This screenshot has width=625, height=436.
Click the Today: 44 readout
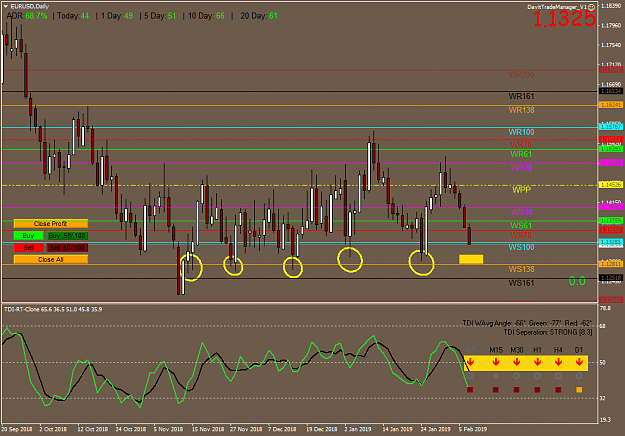pyautogui.click(x=73, y=16)
